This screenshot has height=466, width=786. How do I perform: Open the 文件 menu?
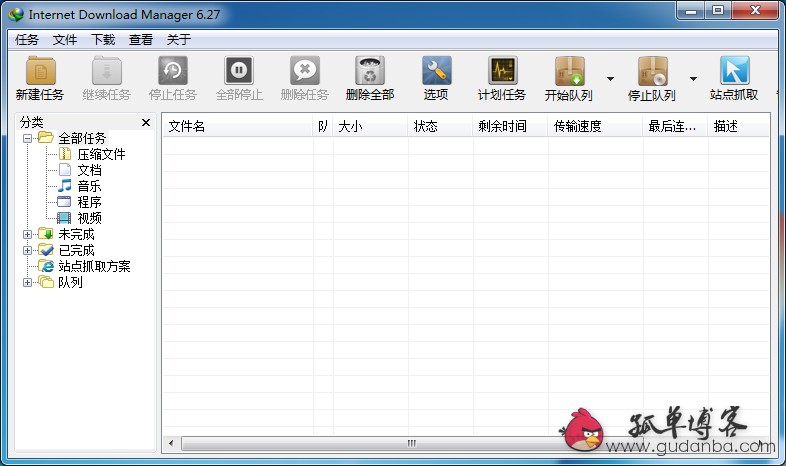point(65,40)
